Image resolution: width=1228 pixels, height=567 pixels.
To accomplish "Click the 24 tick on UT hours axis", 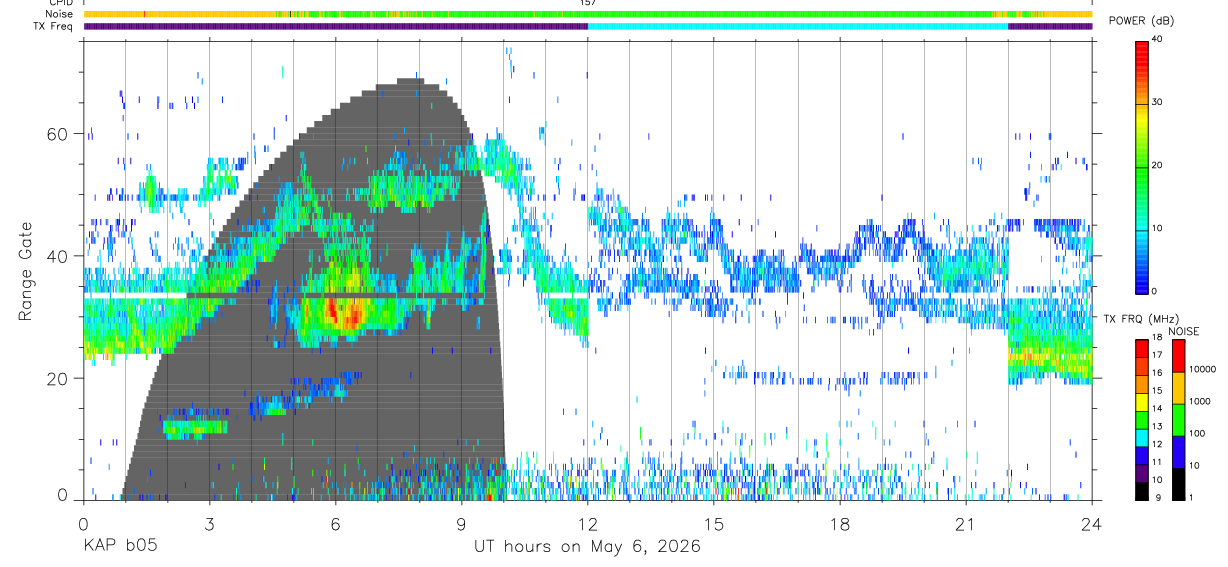I will click(x=1092, y=523).
